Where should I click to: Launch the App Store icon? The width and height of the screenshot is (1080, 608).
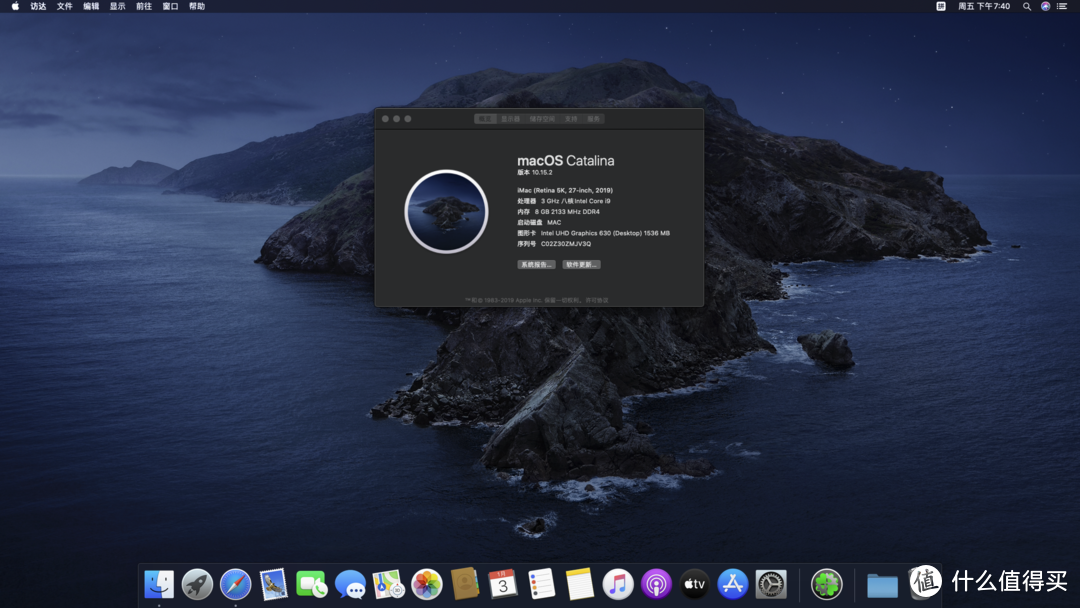733,585
